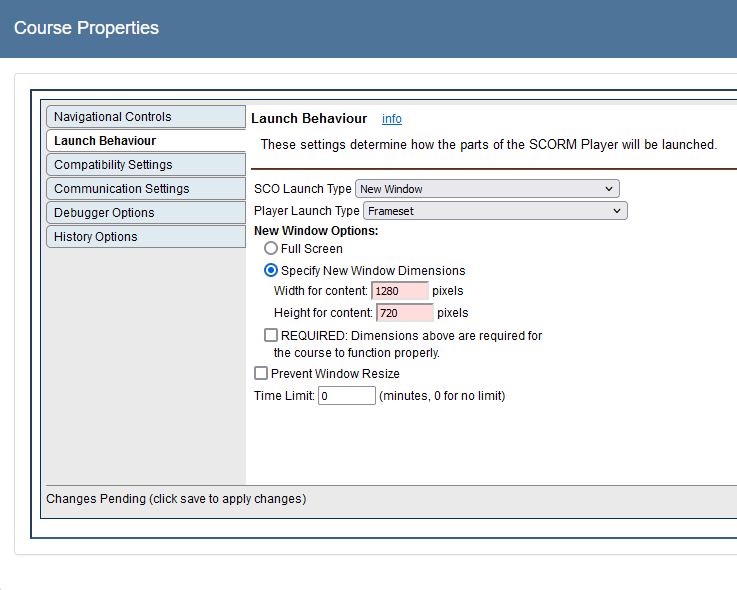Click the New Window Options label
This screenshot has width=737, height=590.
(x=316, y=231)
